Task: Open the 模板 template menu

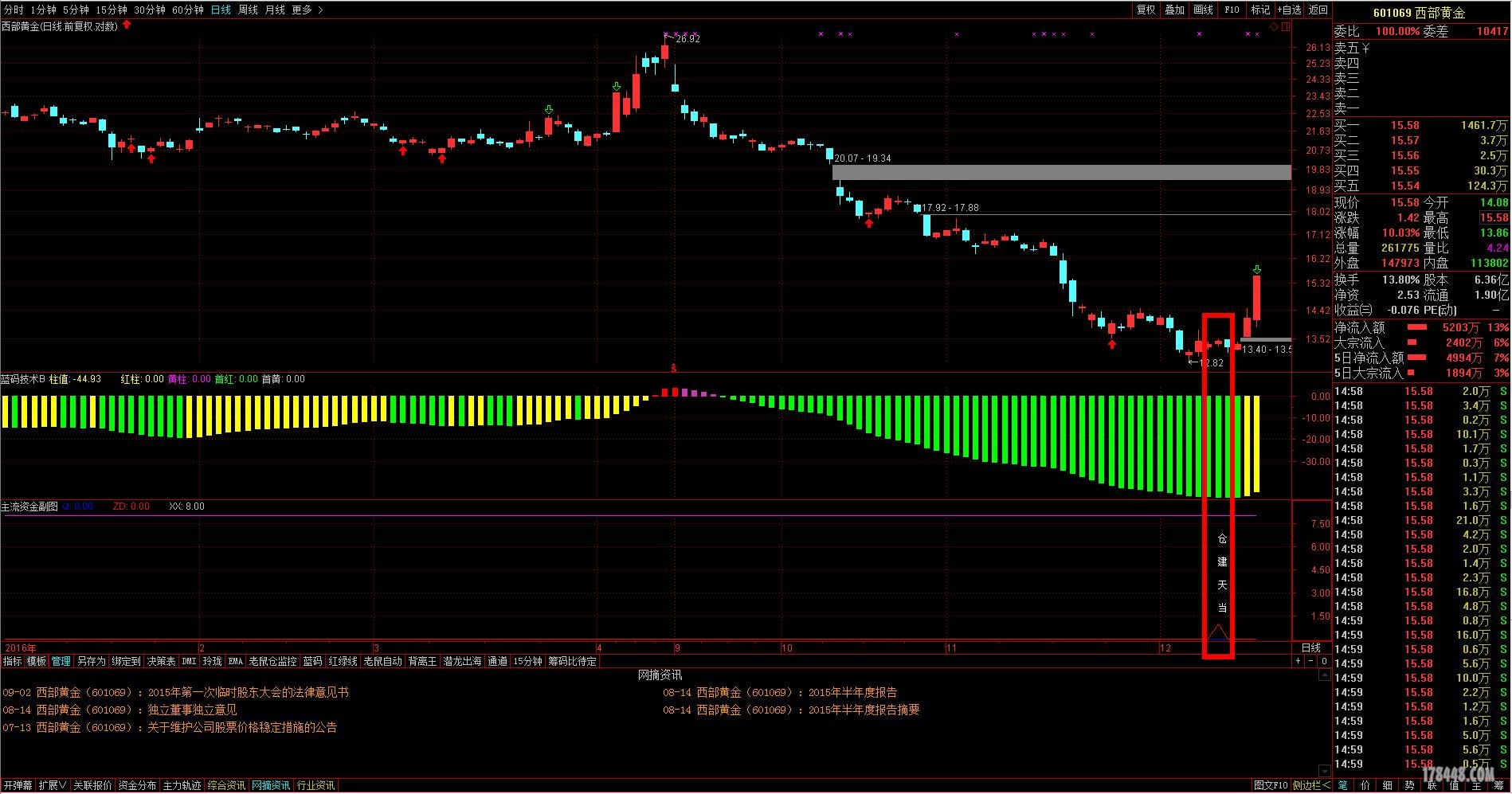Action: [37, 661]
